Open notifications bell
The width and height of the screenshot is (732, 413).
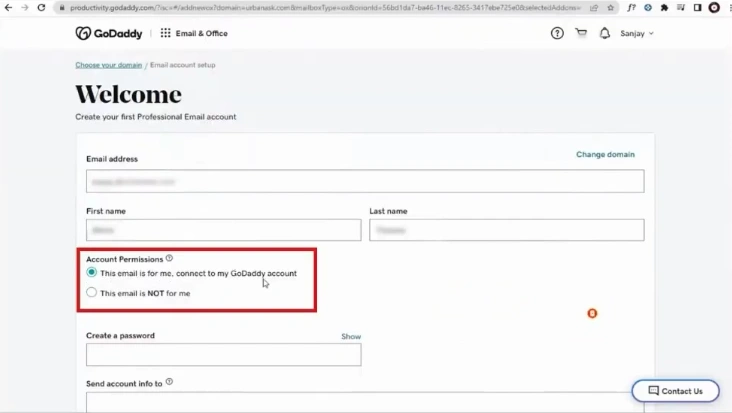[605, 33]
